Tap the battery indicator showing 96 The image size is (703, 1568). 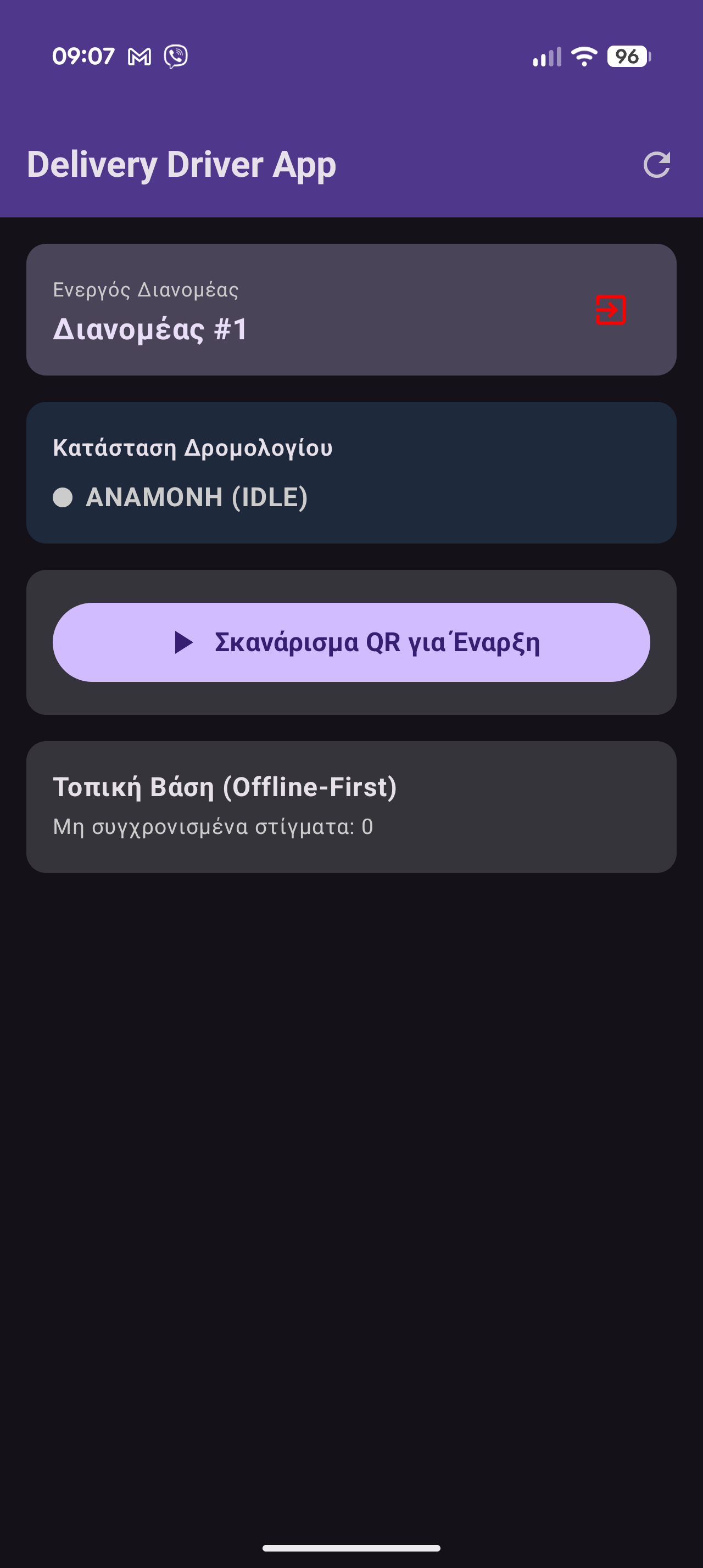coord(629,57)
